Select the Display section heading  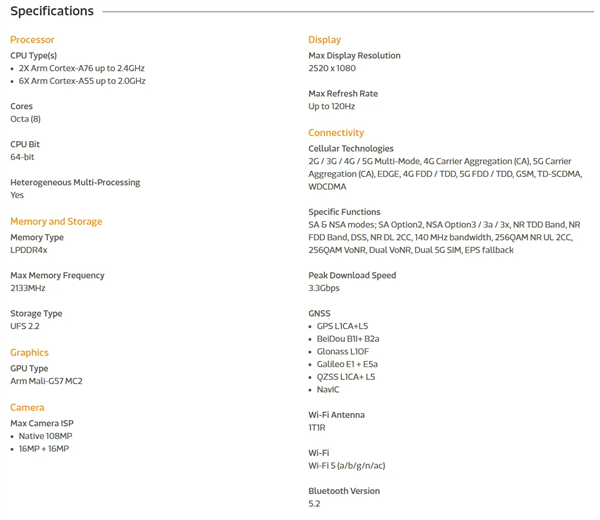[324, 40]
